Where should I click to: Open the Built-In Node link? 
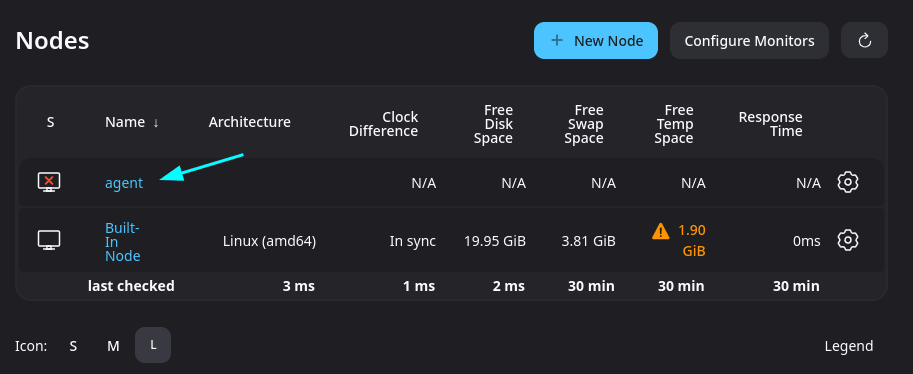click(123, 242)
